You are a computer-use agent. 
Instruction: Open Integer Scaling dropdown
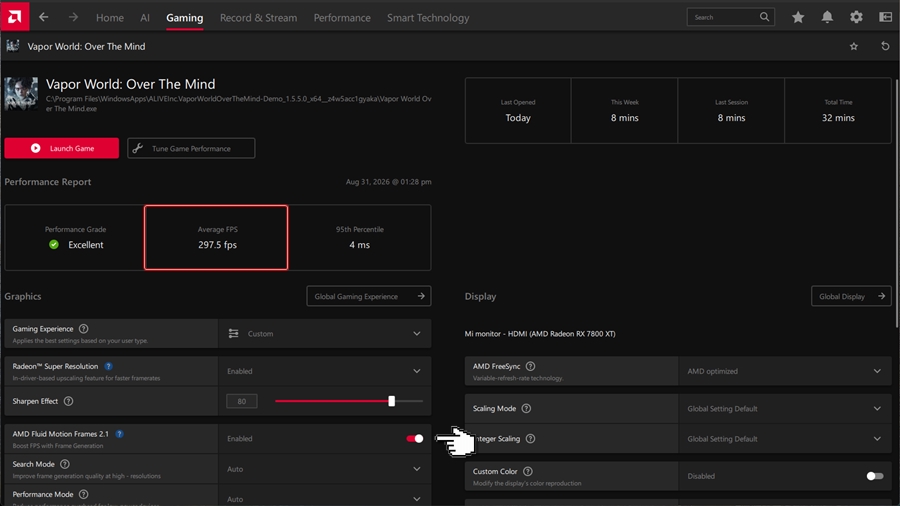(785, 439)
